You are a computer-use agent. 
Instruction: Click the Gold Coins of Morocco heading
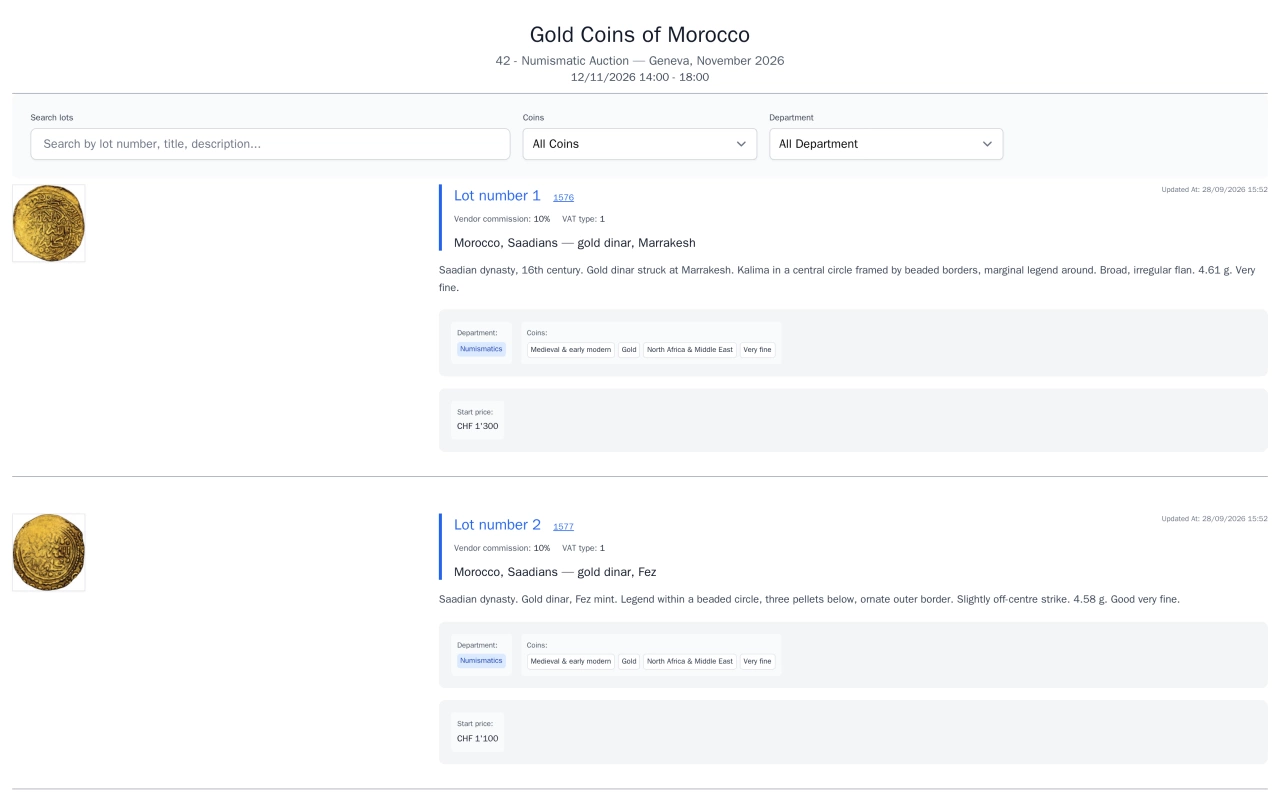(x=640, y=35)
